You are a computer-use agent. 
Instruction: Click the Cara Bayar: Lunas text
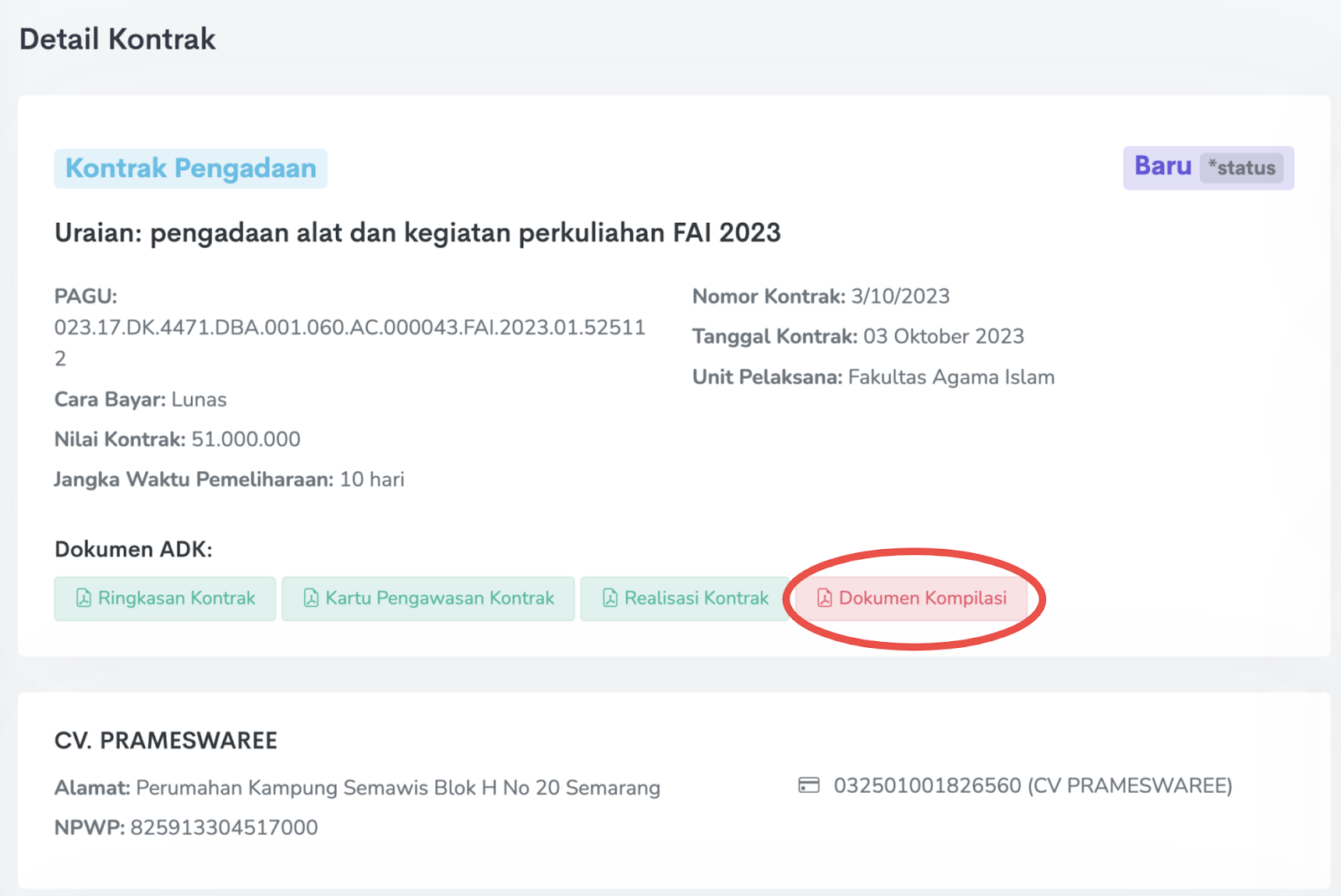(141, 400)
